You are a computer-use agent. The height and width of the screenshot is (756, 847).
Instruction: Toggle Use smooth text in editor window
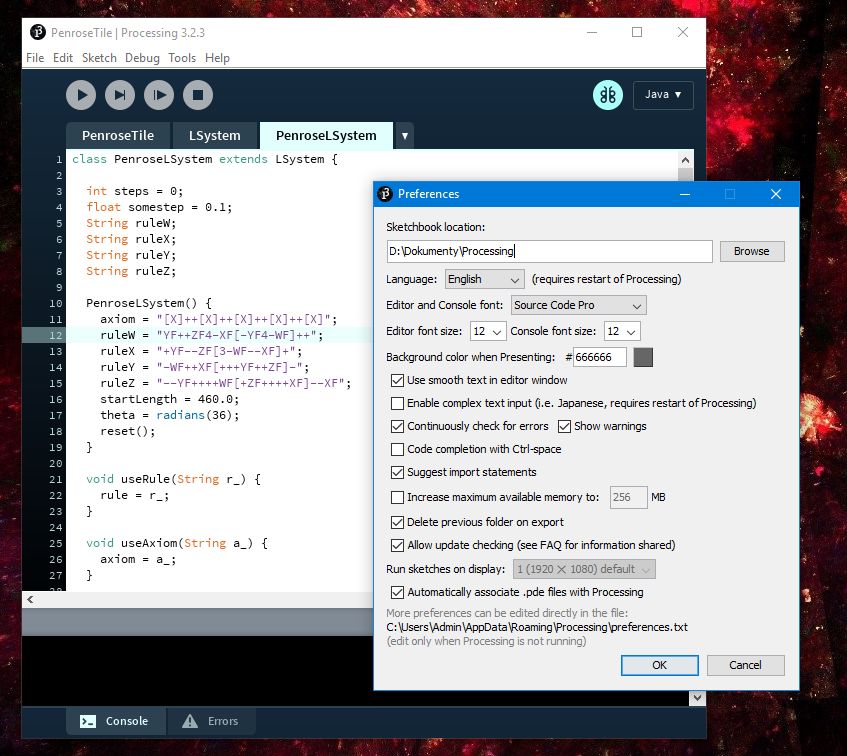[397, 380]
